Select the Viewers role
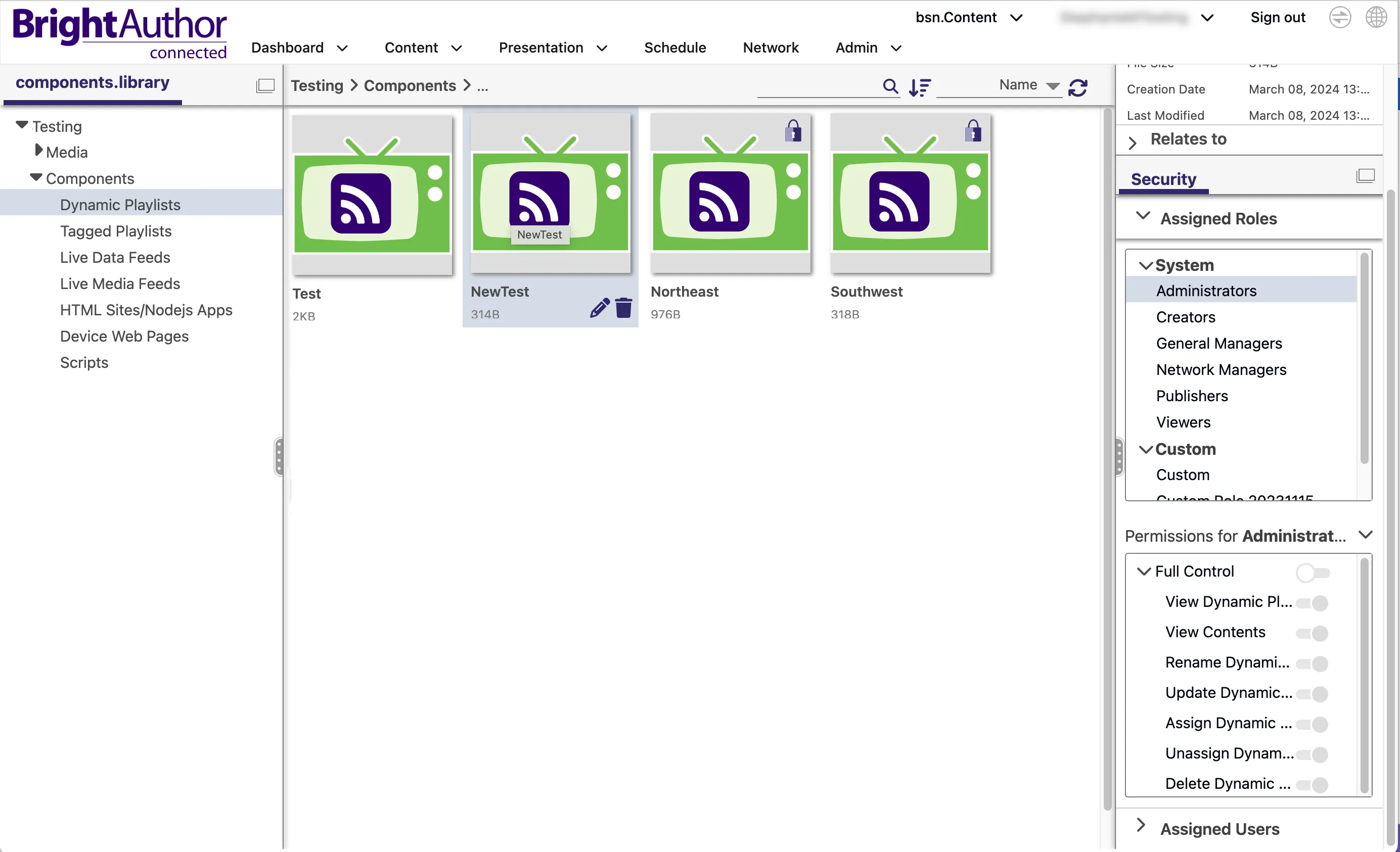Screen dimensions: 1400x852 pyautogui.click(x=1183, y=422)
